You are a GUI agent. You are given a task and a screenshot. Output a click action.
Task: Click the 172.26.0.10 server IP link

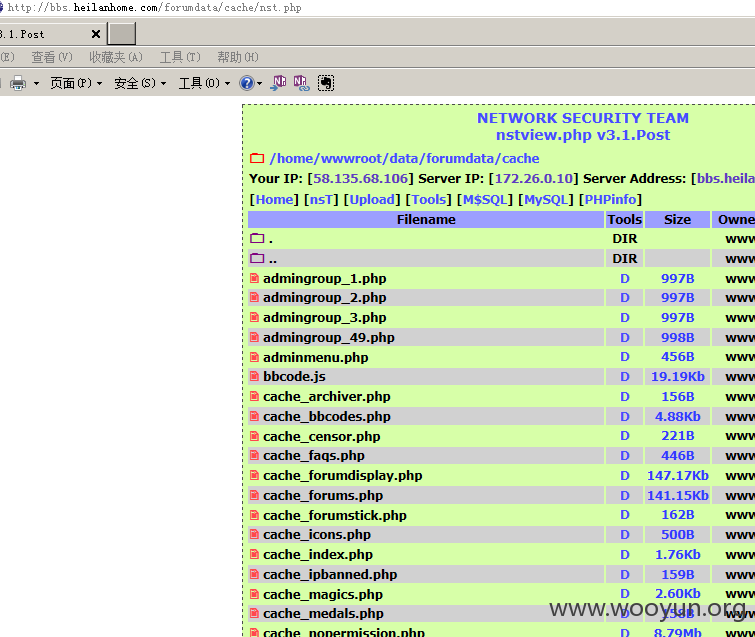(534, 179)
